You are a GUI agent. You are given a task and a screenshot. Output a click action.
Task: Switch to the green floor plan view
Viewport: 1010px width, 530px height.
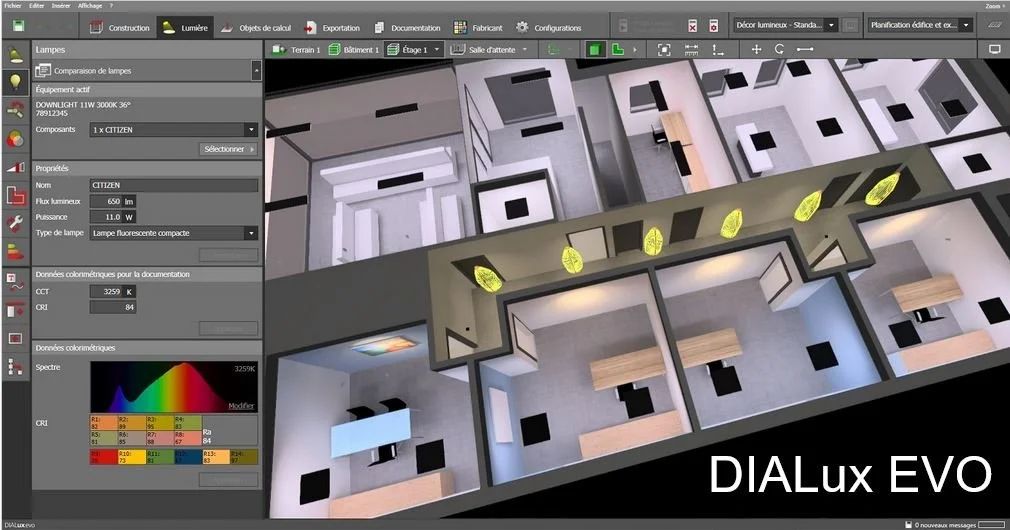tap(617, 50)
